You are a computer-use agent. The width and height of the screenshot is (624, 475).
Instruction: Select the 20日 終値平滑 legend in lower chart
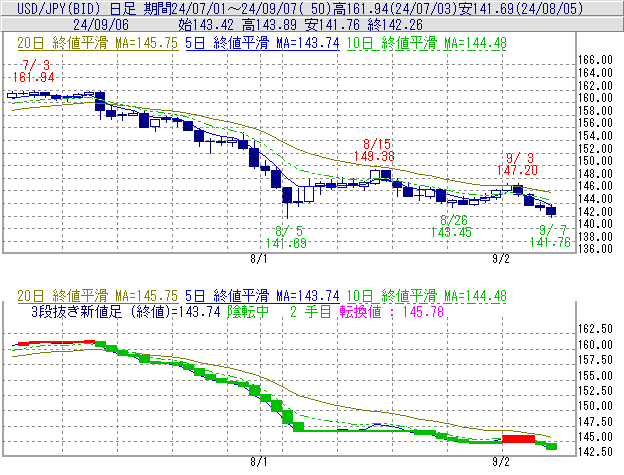(97, 296)
